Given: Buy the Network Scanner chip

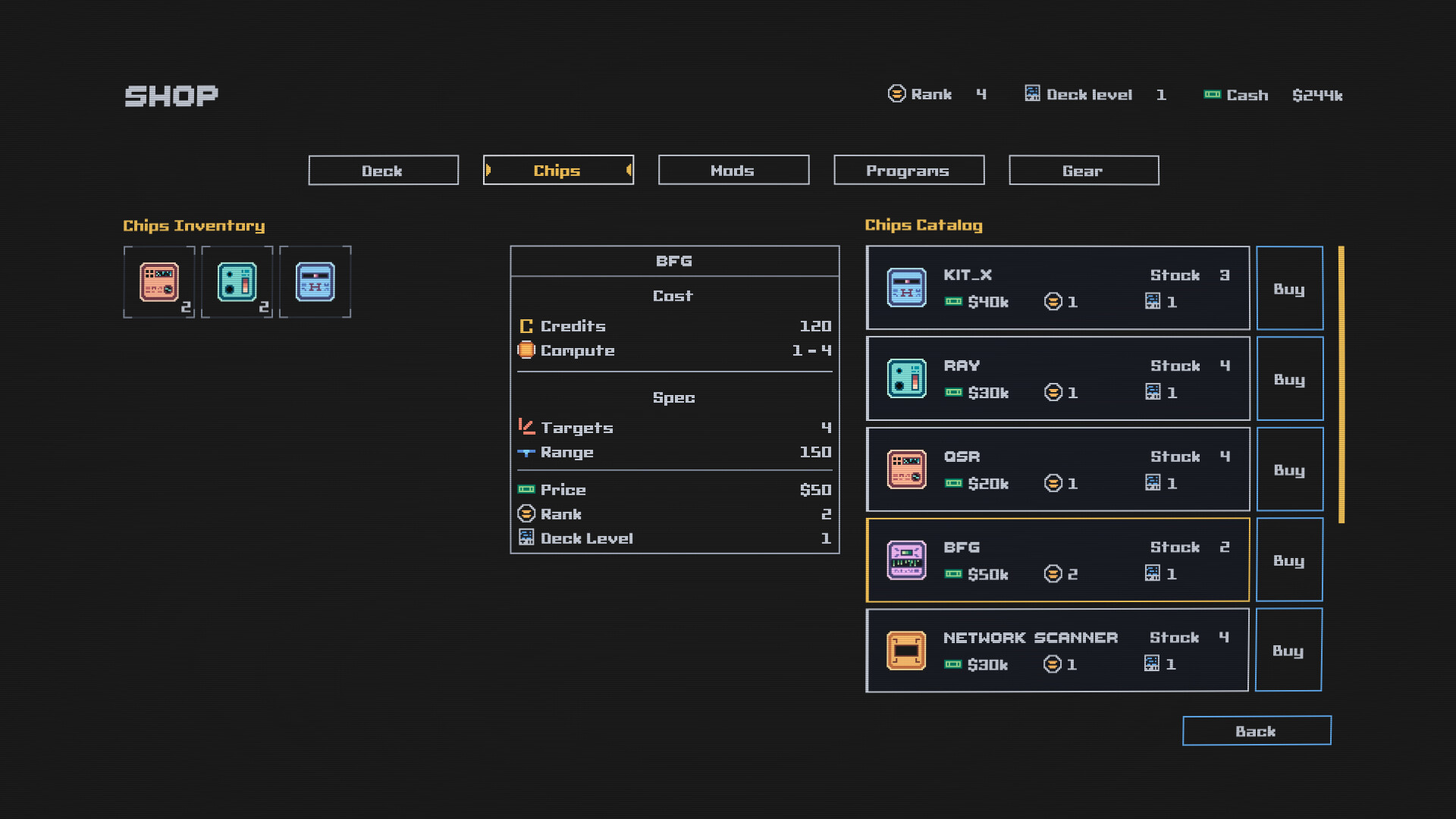Looking at the screenshot, I should pos(1288,650).
